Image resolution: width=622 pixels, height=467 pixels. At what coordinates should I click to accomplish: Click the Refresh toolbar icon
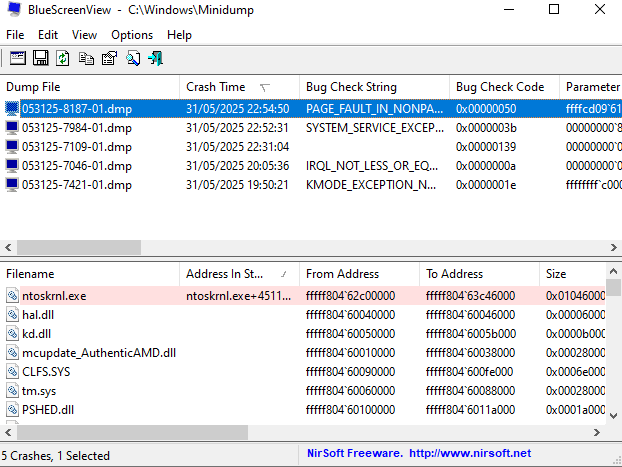click(63, 59)
